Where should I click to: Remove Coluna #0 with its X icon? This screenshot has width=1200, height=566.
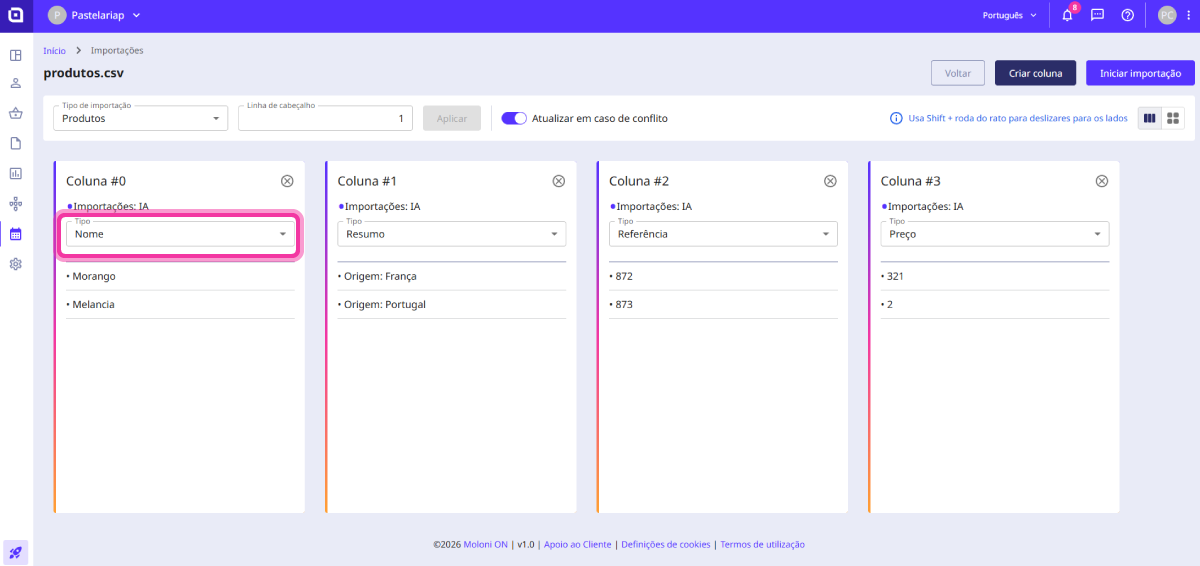287,181
